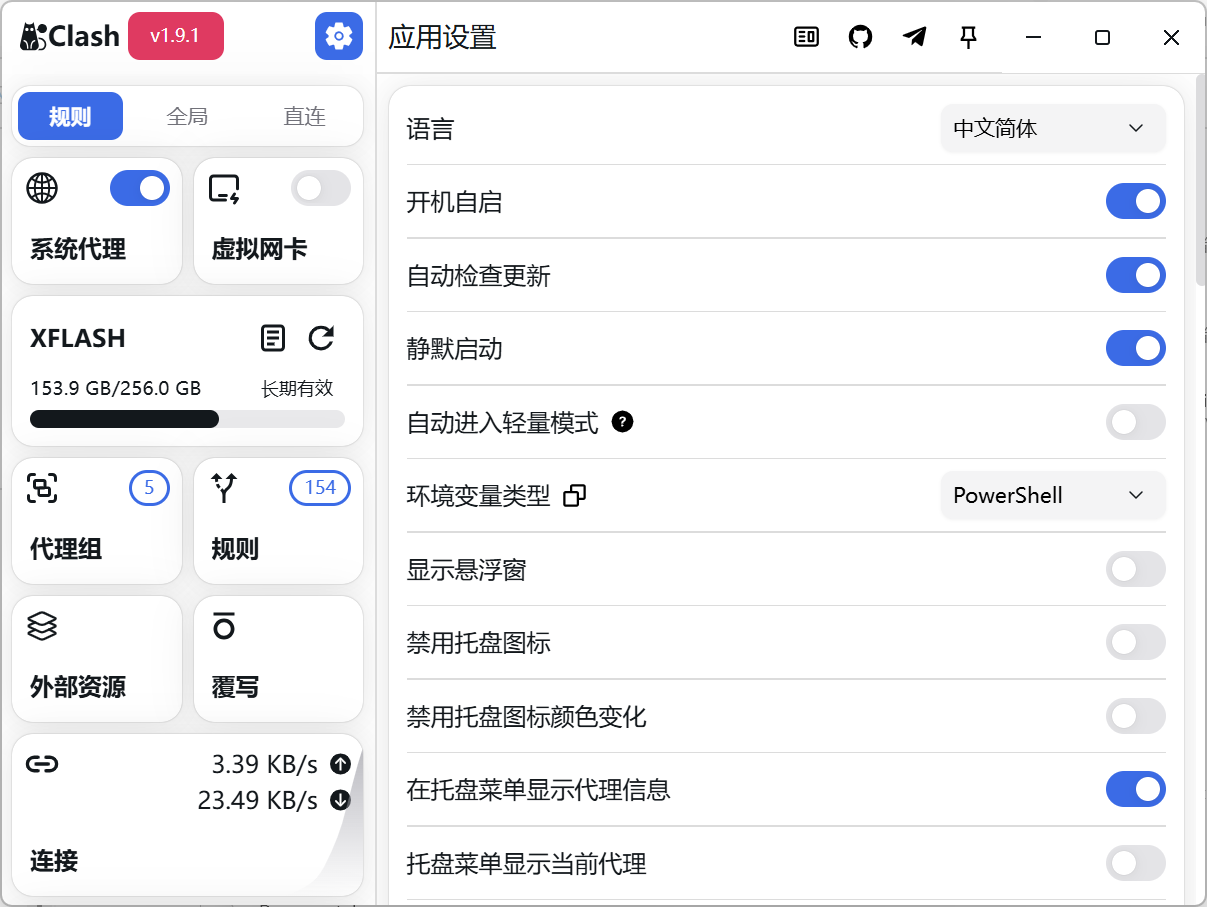Click help icon beside 自动进入轻量模式
The image size is (1207, 907).
[x=622, y=422]
